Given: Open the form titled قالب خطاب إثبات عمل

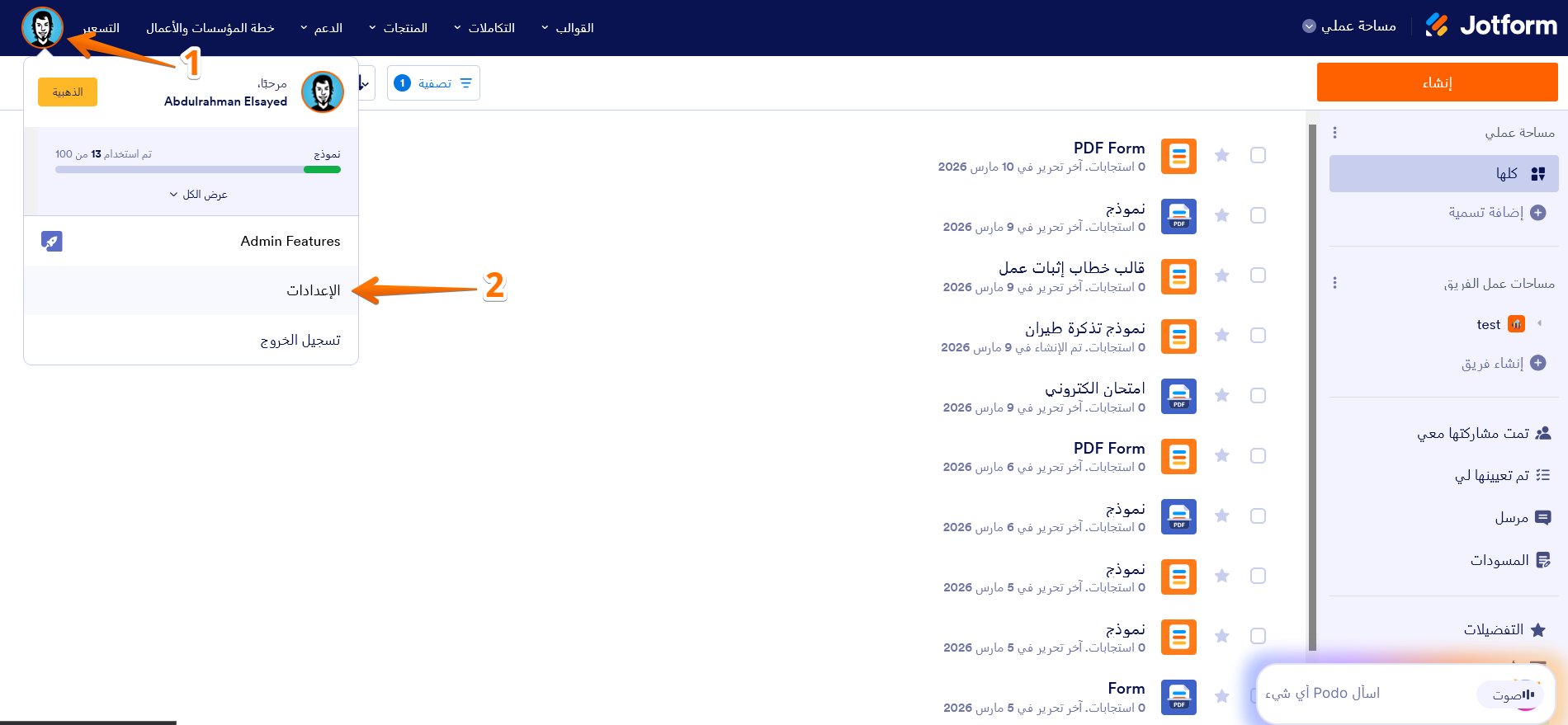Looking at the screenshot, I should pyautogui.click(x=1071, y=268).
